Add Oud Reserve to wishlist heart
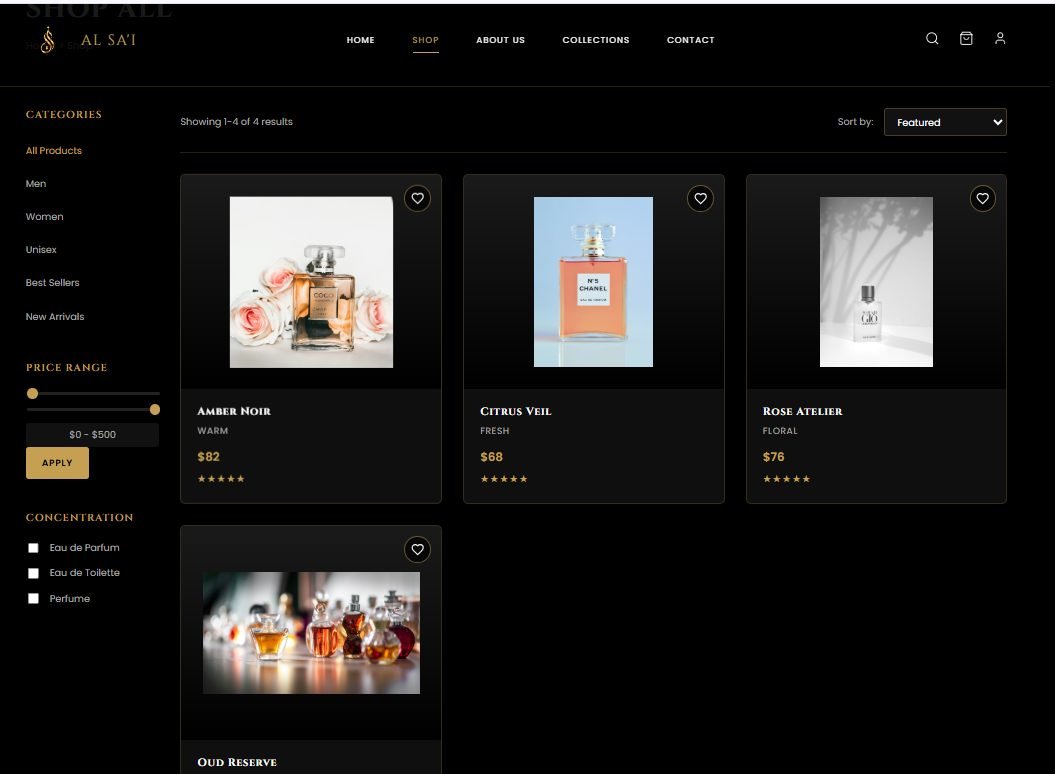1055x774 pixels. (x=417, y=550)
